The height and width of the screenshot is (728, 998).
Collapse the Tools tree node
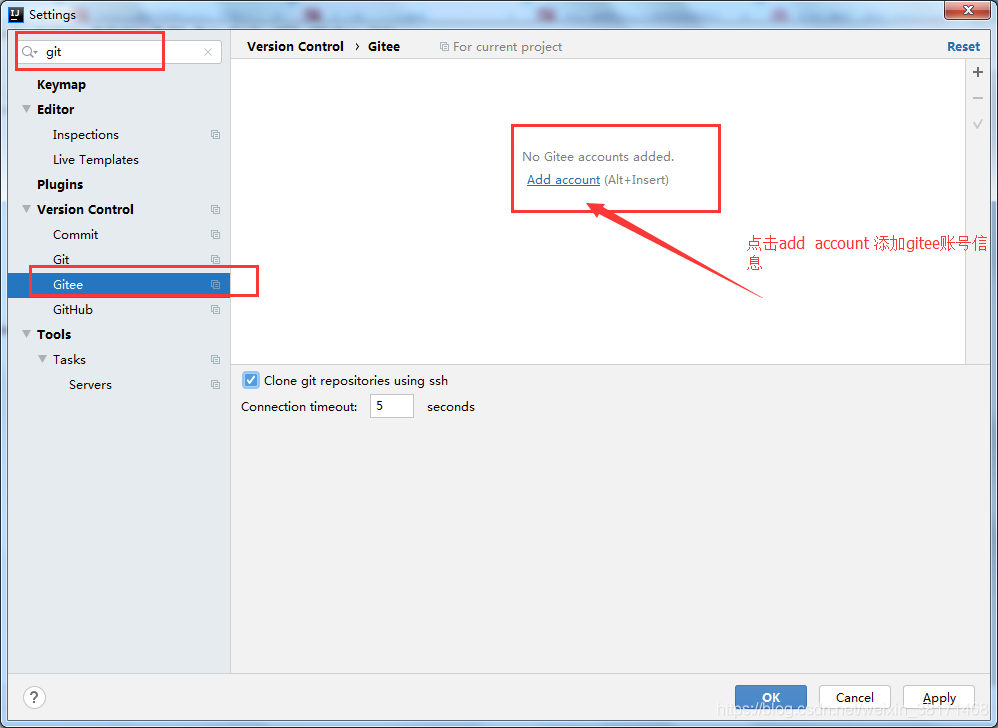tap(27, 334)
